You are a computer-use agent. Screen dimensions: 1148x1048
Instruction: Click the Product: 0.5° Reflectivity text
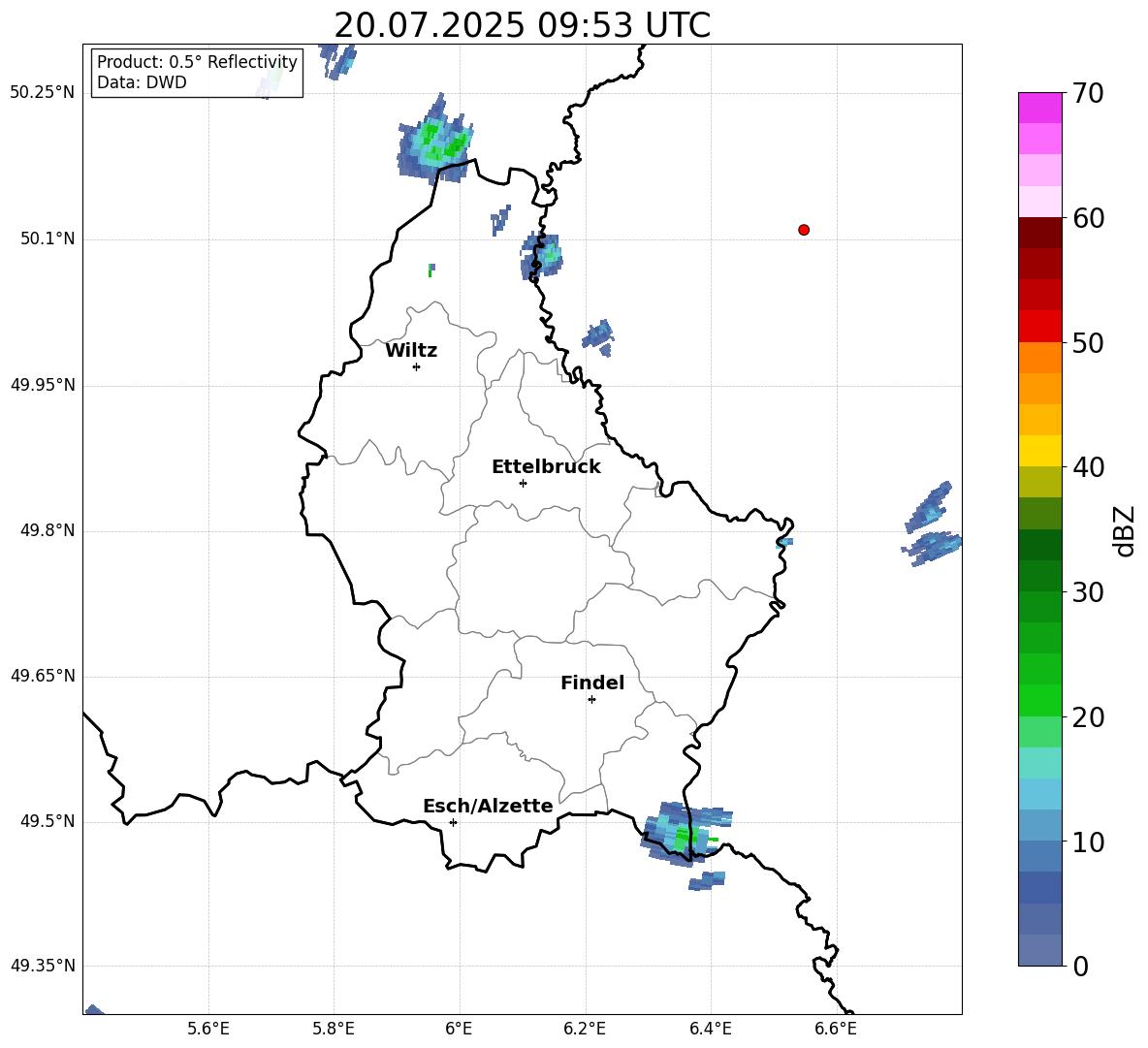coord(197,61)
